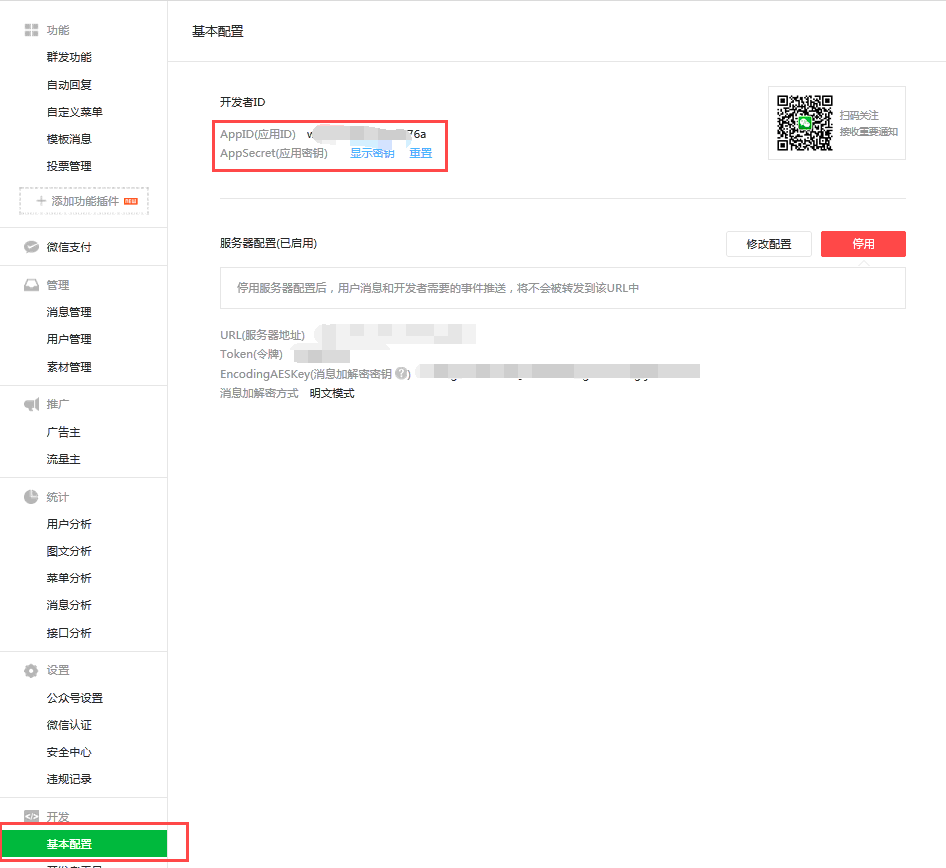Click the 明文模式 value

pyautogui.click(x=332, y=393)
